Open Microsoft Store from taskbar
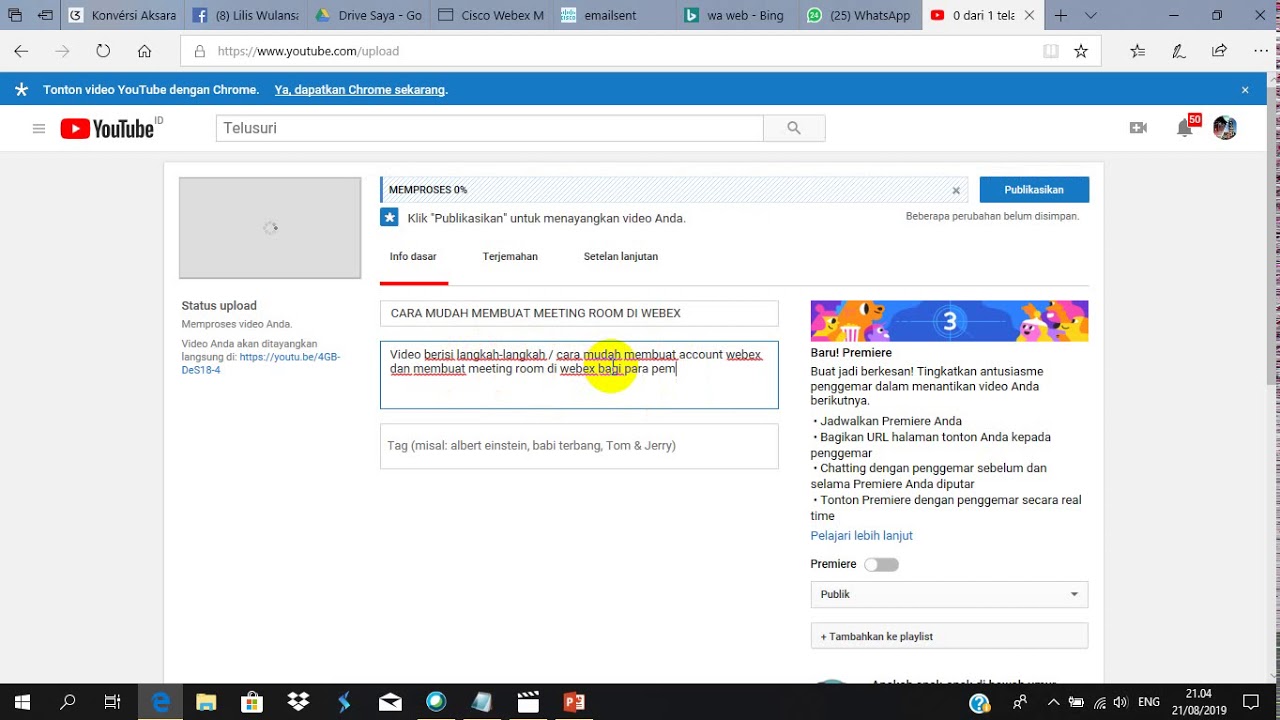This screenshot has height=720, width=1280. click(x=252, y=702)
